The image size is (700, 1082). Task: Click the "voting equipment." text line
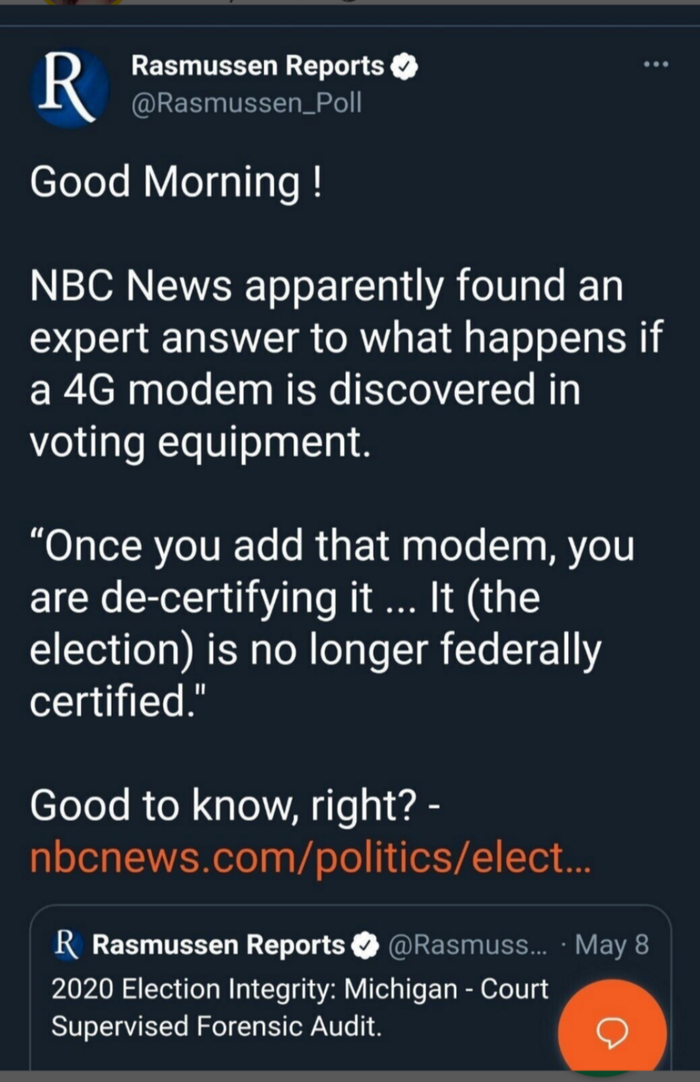[200, 441]
